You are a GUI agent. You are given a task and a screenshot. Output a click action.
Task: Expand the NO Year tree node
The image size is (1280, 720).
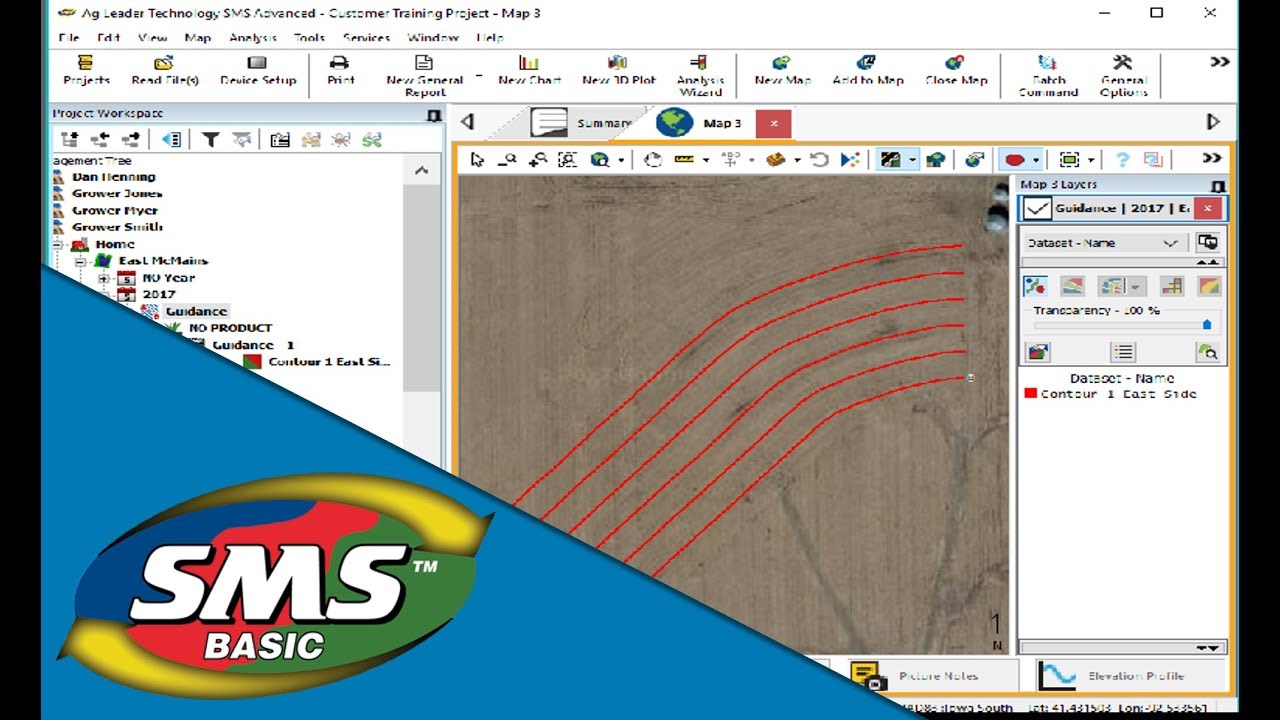pos(103,278)
